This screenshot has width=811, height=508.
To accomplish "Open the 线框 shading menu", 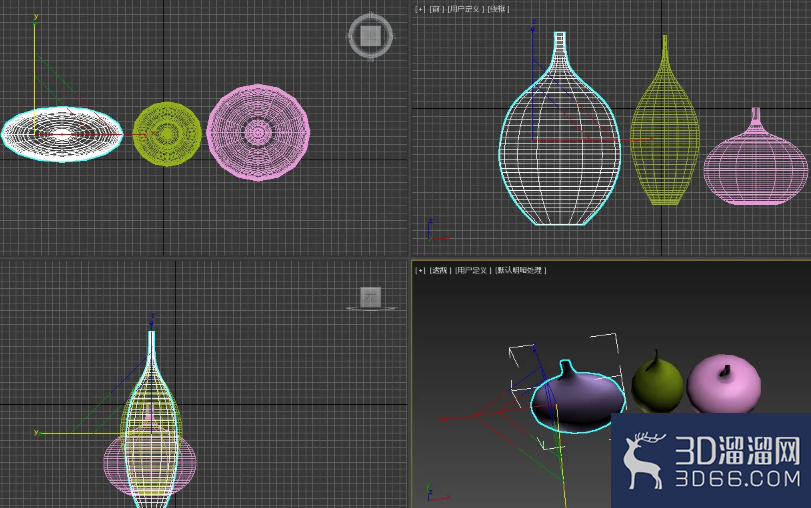I will click(x=499, y=9).
